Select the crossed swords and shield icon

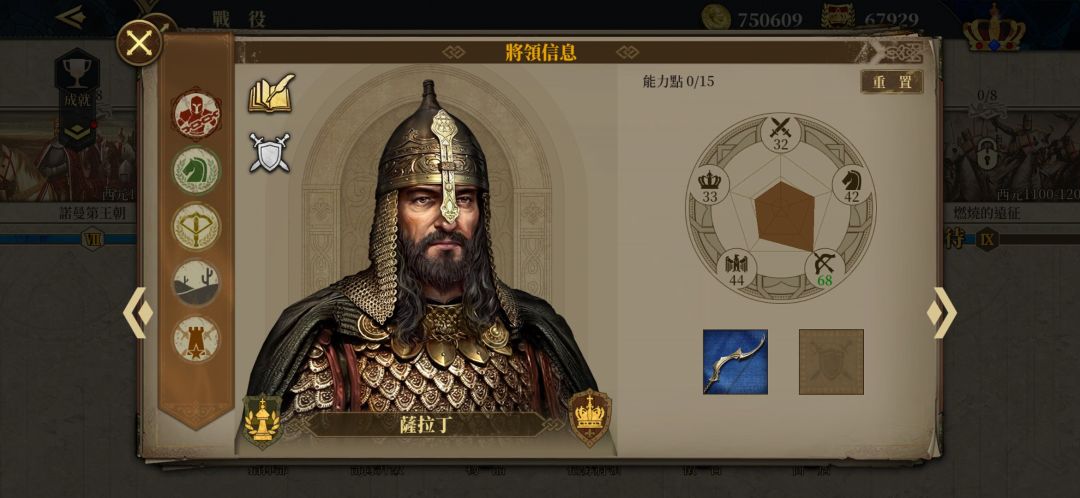click(x=269, y=152)
